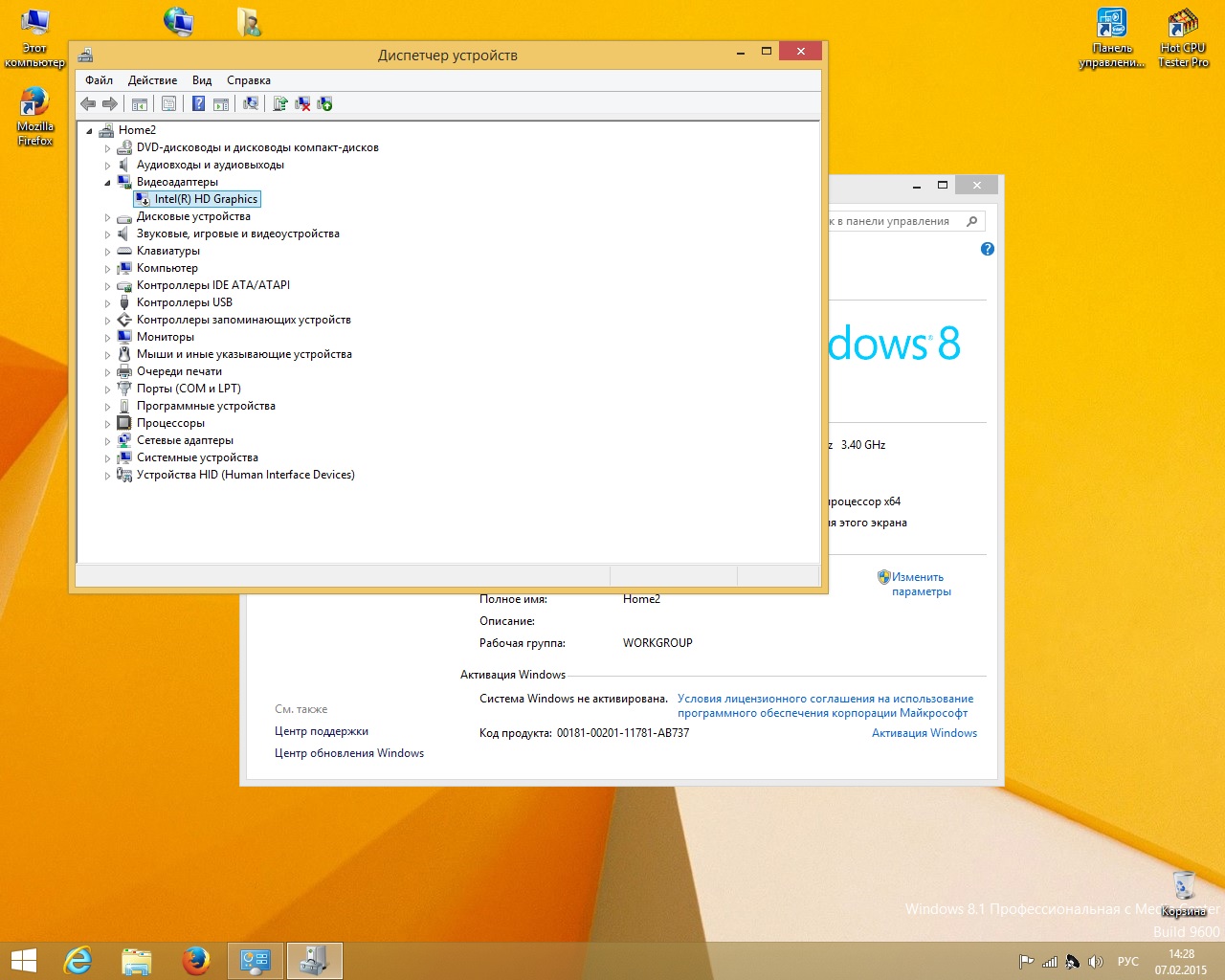Click the Windows Start button
This screenshot has width=1225, height=980.
tap(23, 961)
